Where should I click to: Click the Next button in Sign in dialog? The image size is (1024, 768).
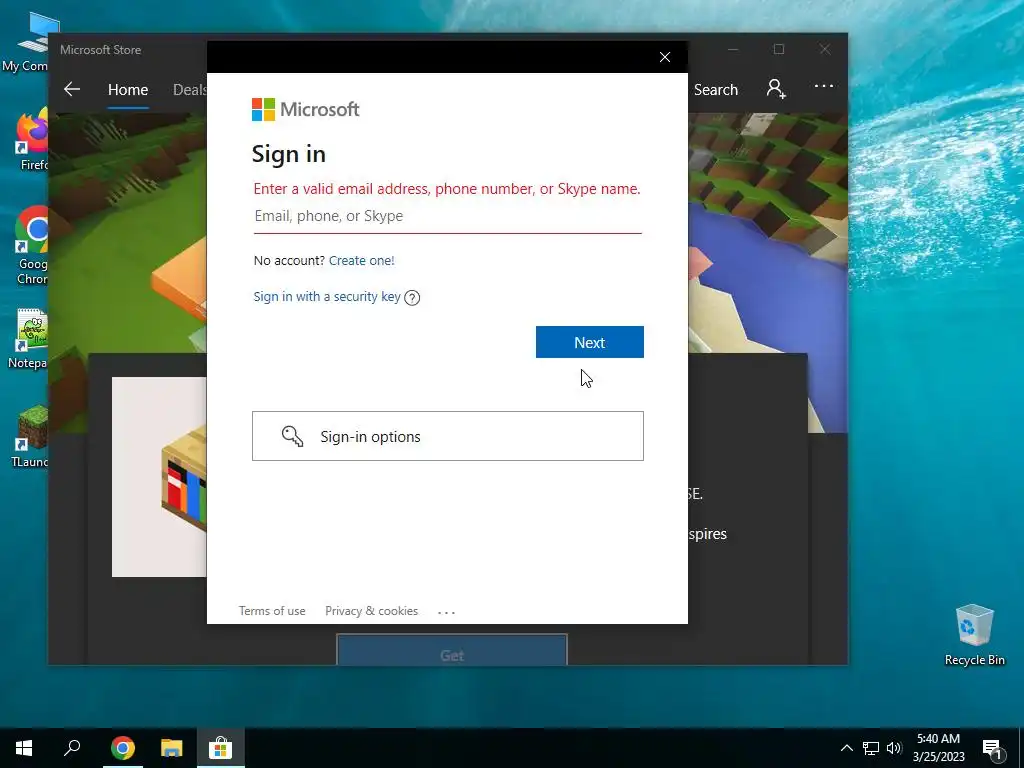point(590,342)
